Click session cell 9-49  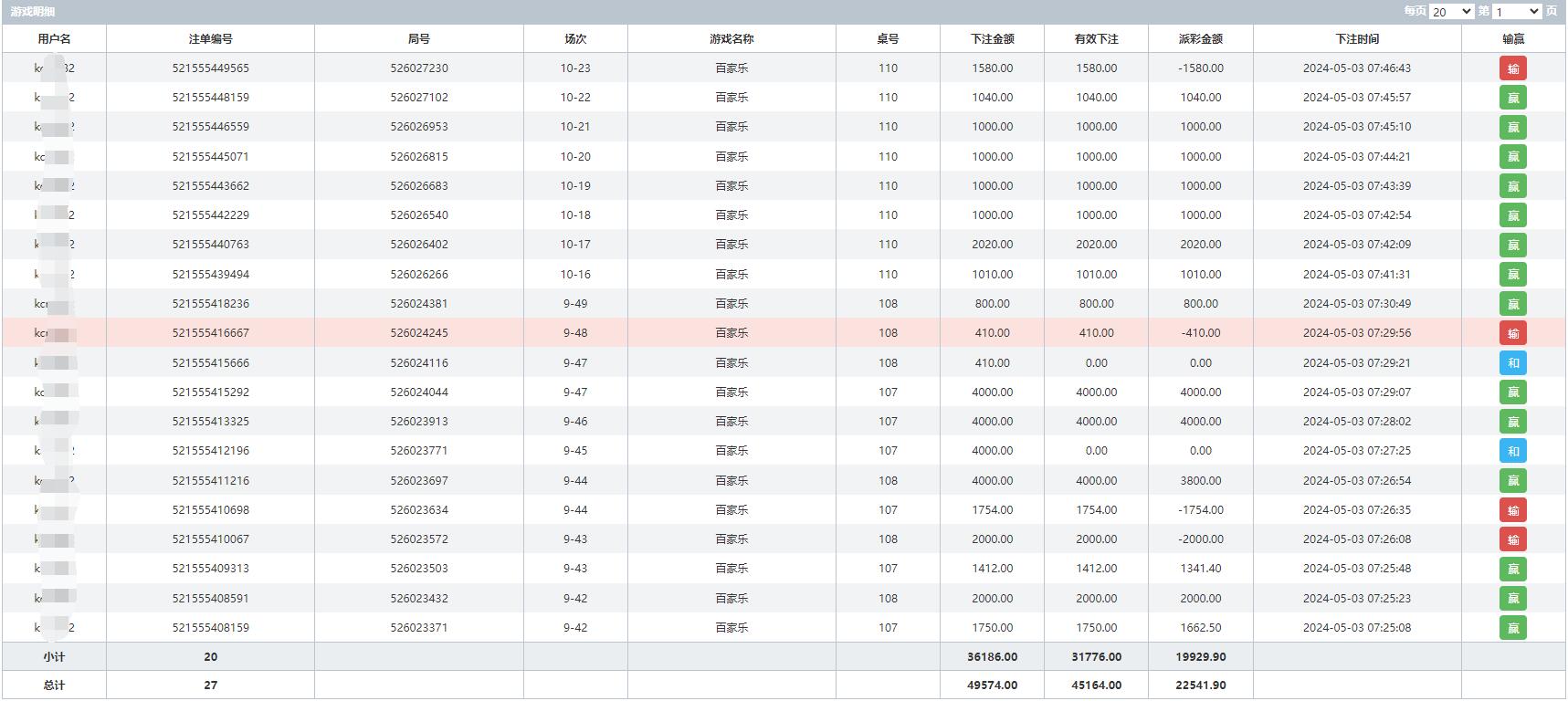tap(575, 304)
